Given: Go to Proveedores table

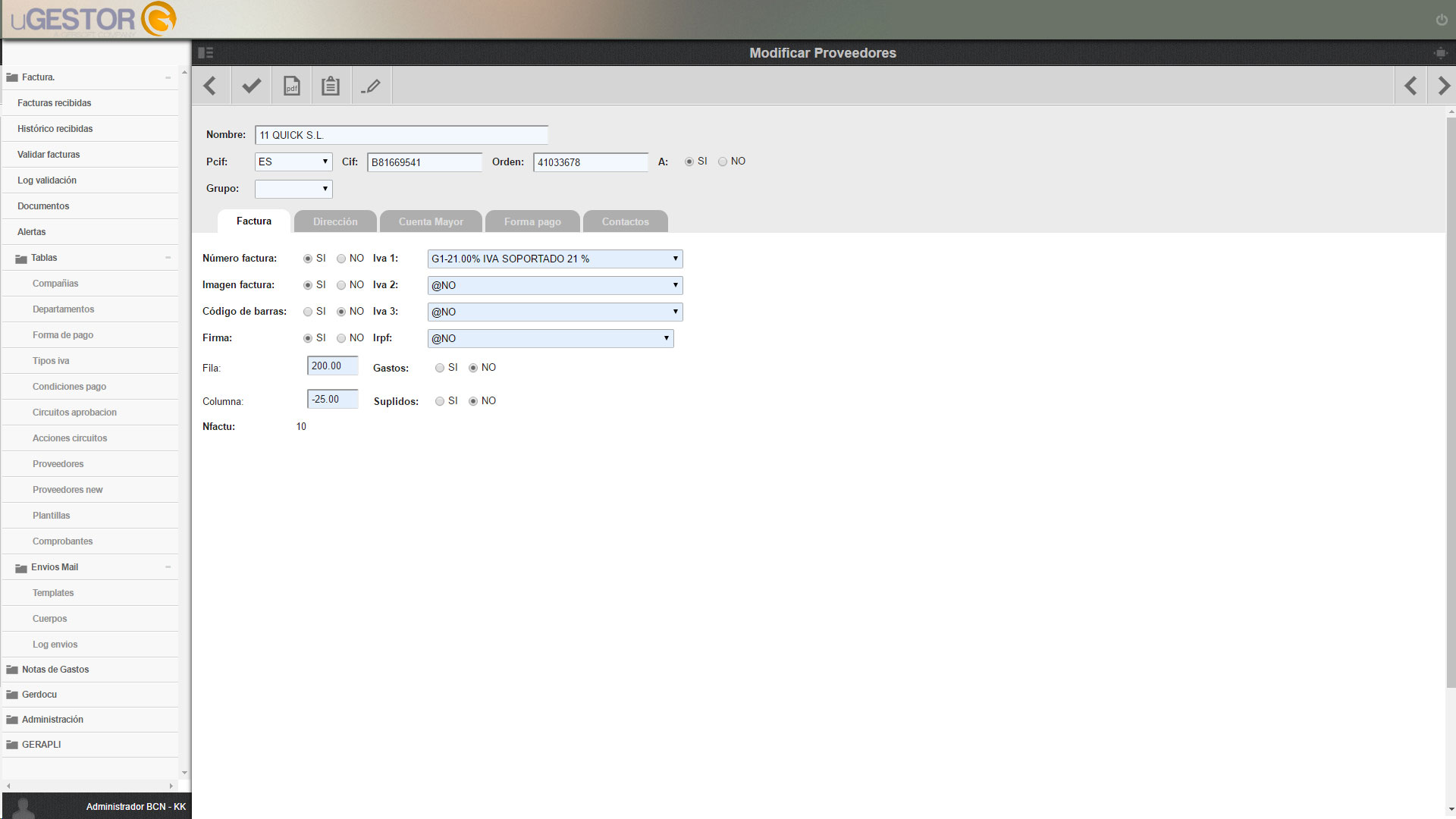Looking at the screenshot, I should point(90,464).
